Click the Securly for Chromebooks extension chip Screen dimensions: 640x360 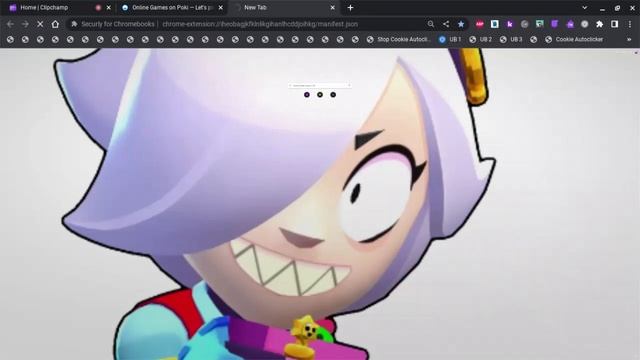point(113,24)
